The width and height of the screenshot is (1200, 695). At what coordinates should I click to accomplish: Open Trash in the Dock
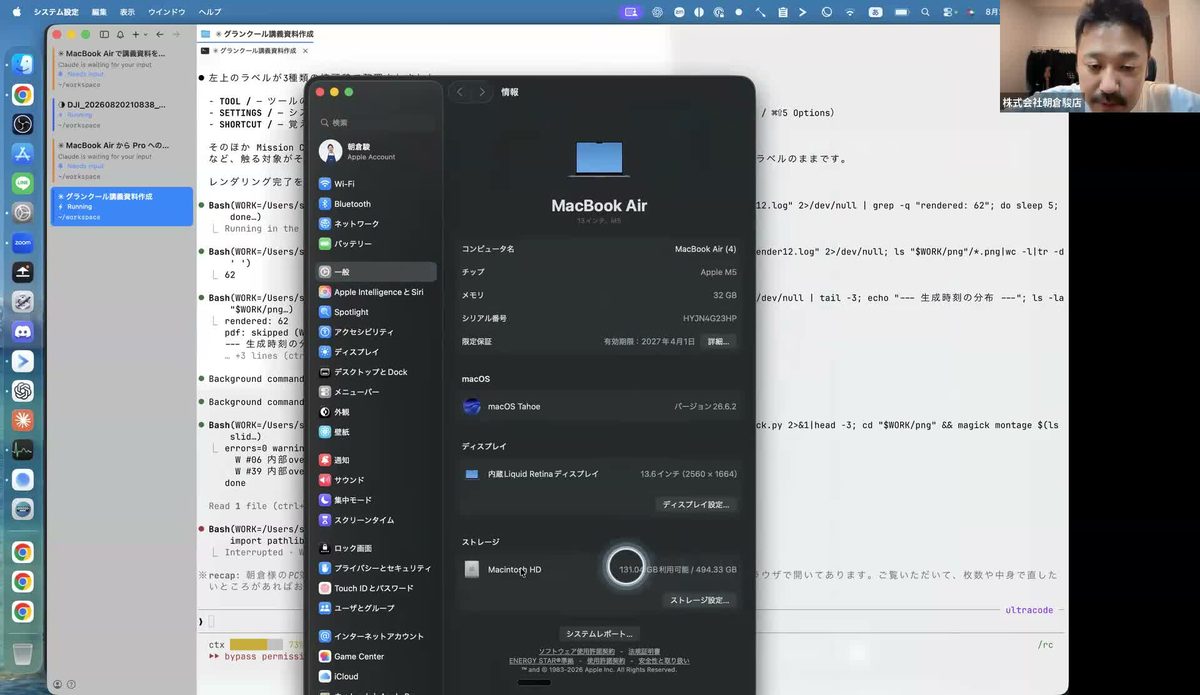click(23, 653)
